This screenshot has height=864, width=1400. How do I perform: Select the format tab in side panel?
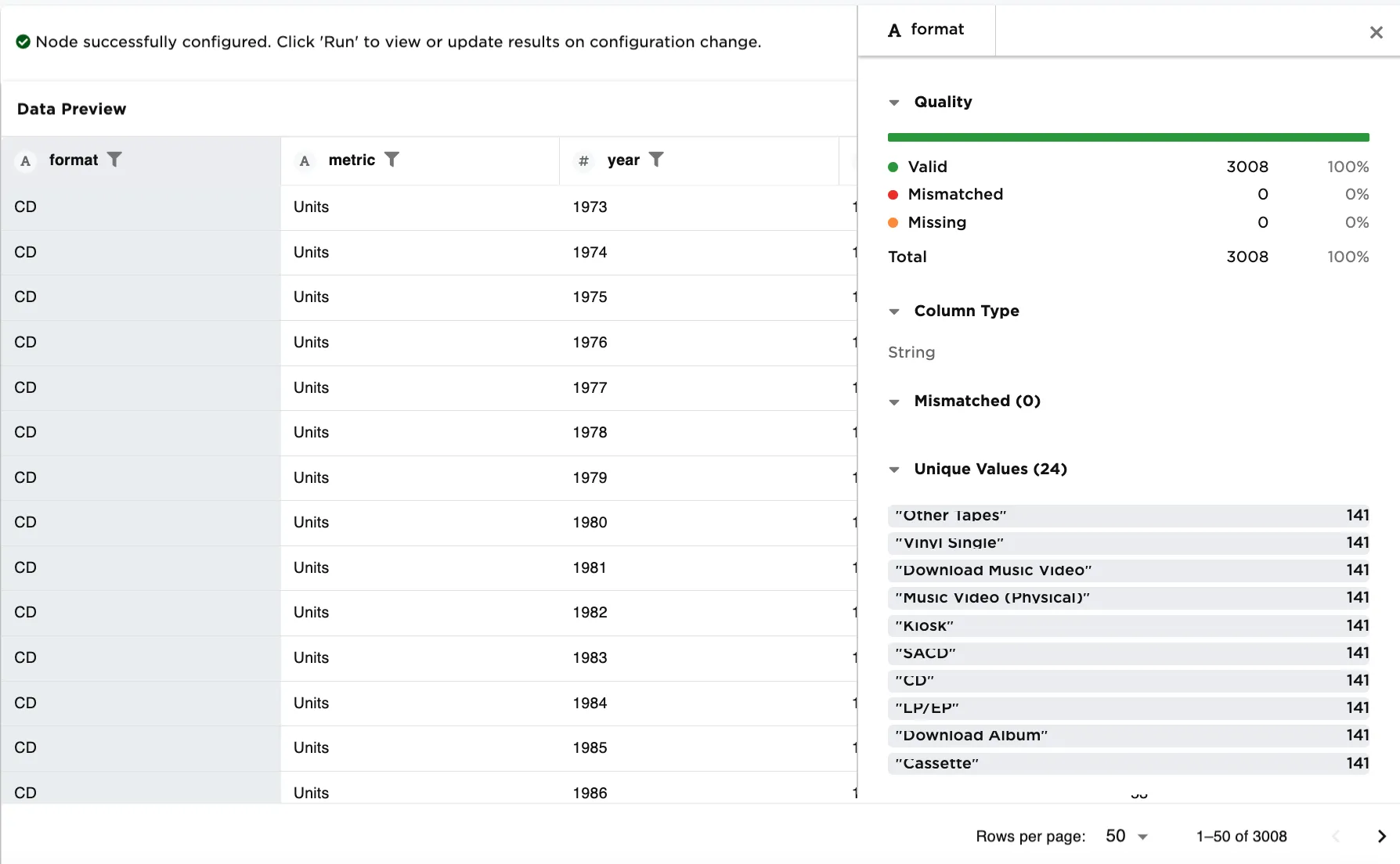pos(926,30)
